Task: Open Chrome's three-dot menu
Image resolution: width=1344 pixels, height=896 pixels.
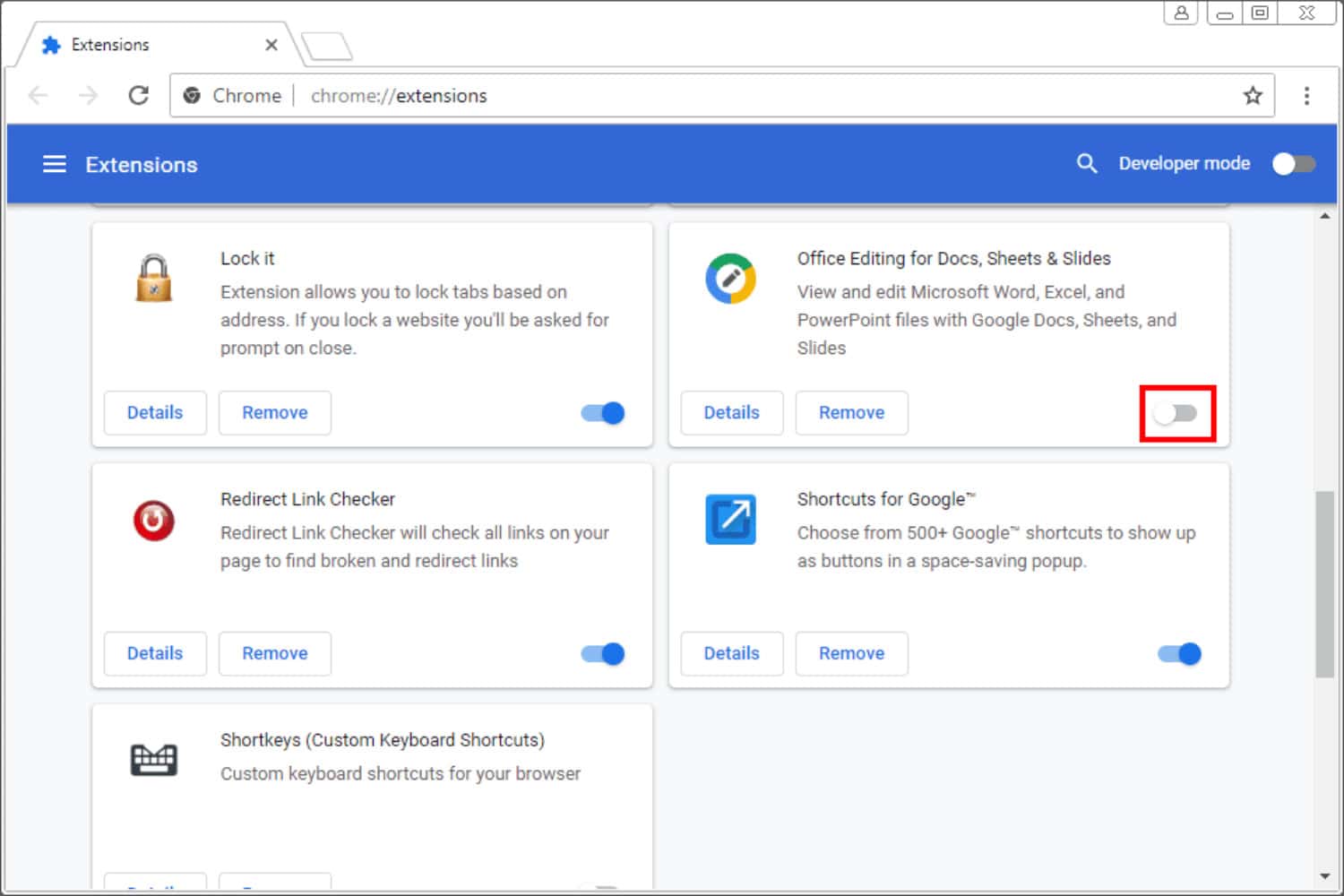Action: (x=1306, y=95)
